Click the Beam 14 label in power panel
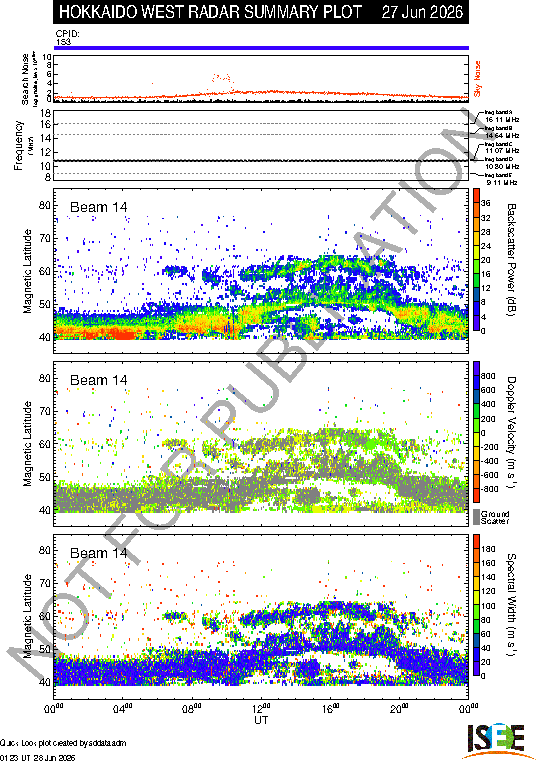The height and width of the screenshot is (761, 536). click(99, 207)
